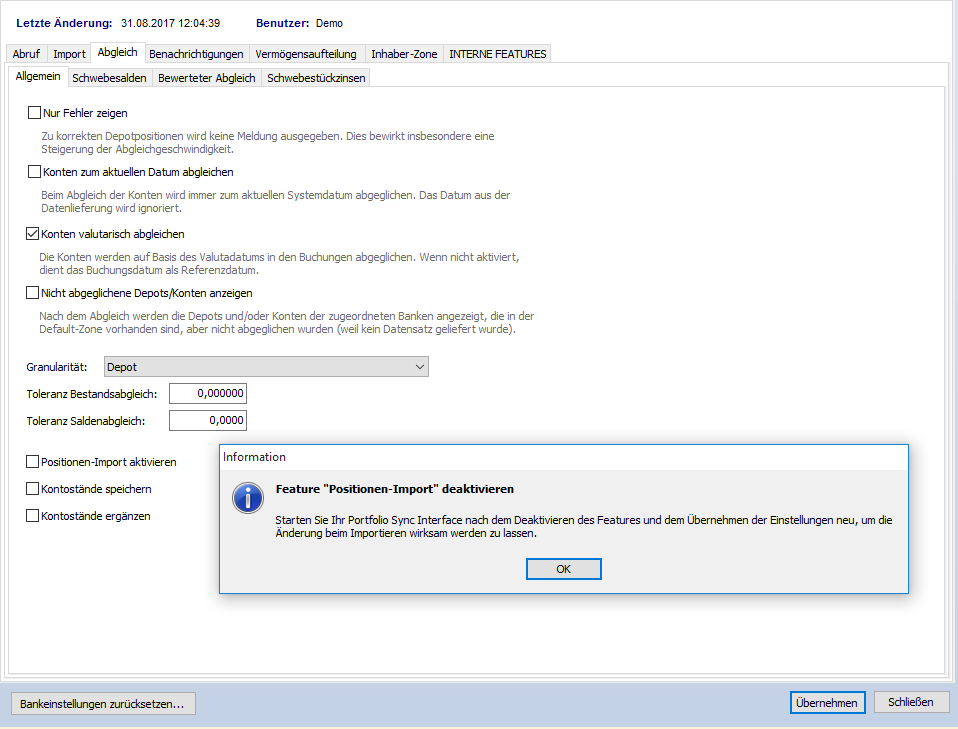Switch to the Abruf tab

pyautogui.click(x=26, y=54)
